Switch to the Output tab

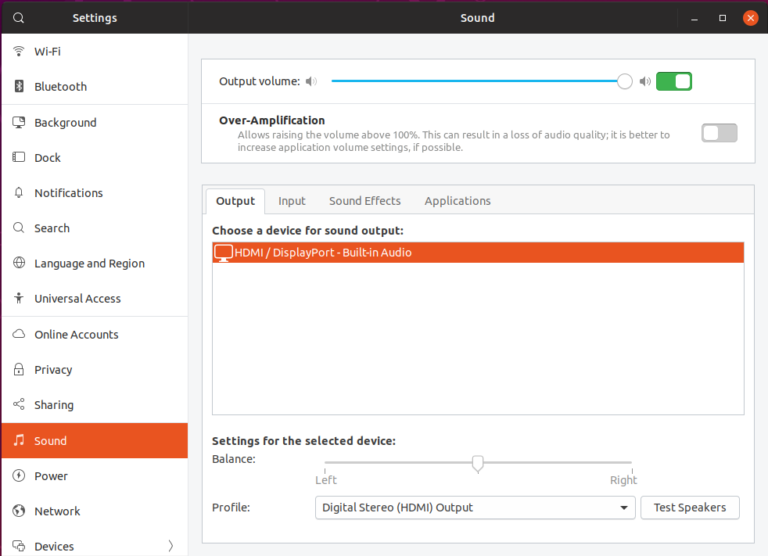(235, 201)
